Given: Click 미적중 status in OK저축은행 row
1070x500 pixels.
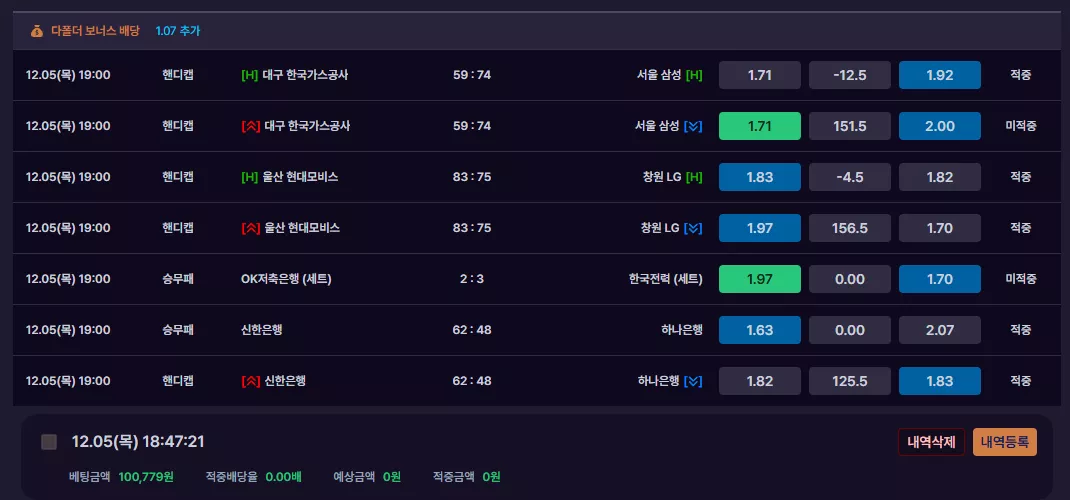Looking at the screenshot, I should pos(1021,279).
